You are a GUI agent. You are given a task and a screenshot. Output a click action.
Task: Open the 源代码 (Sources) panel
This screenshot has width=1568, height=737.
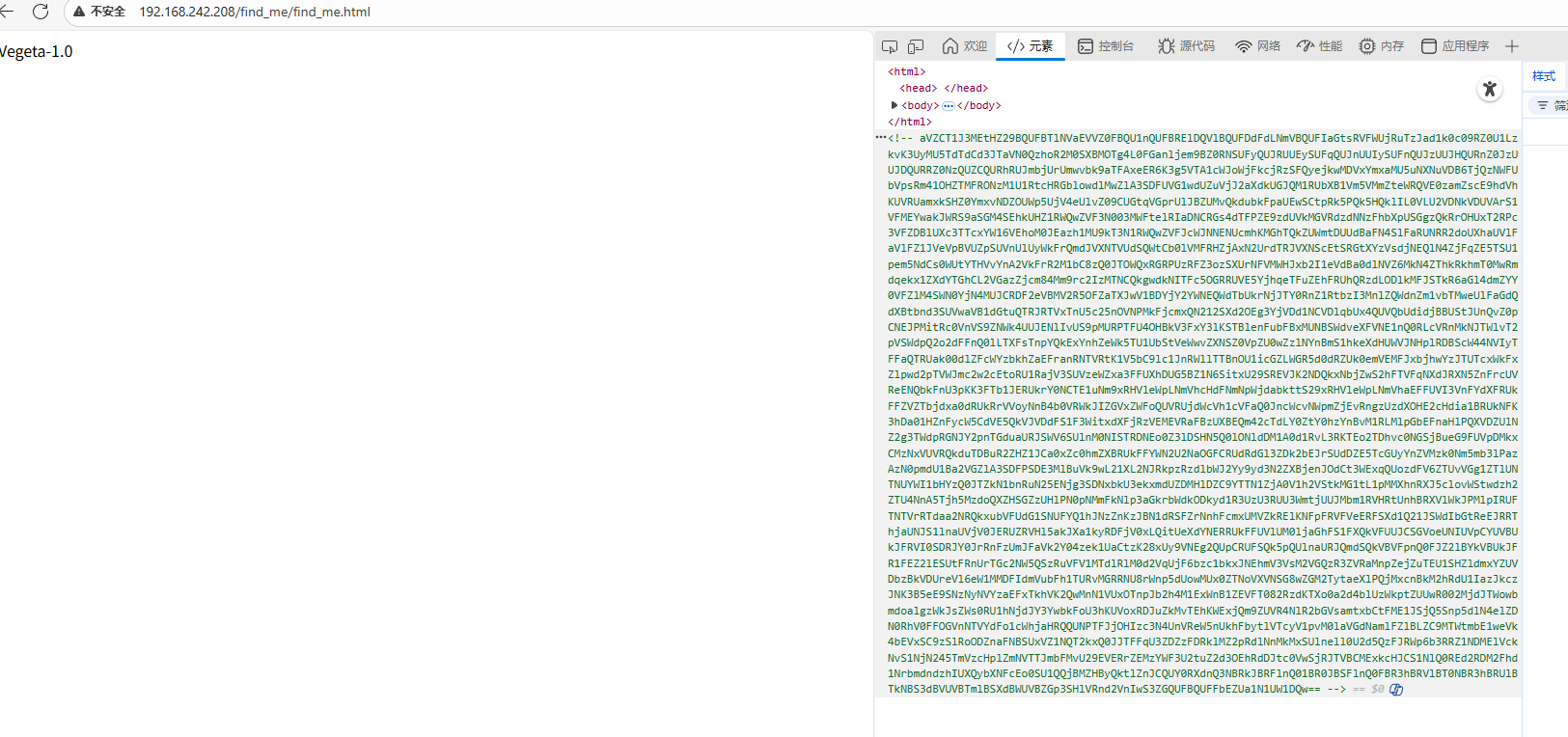(1187, 46)
